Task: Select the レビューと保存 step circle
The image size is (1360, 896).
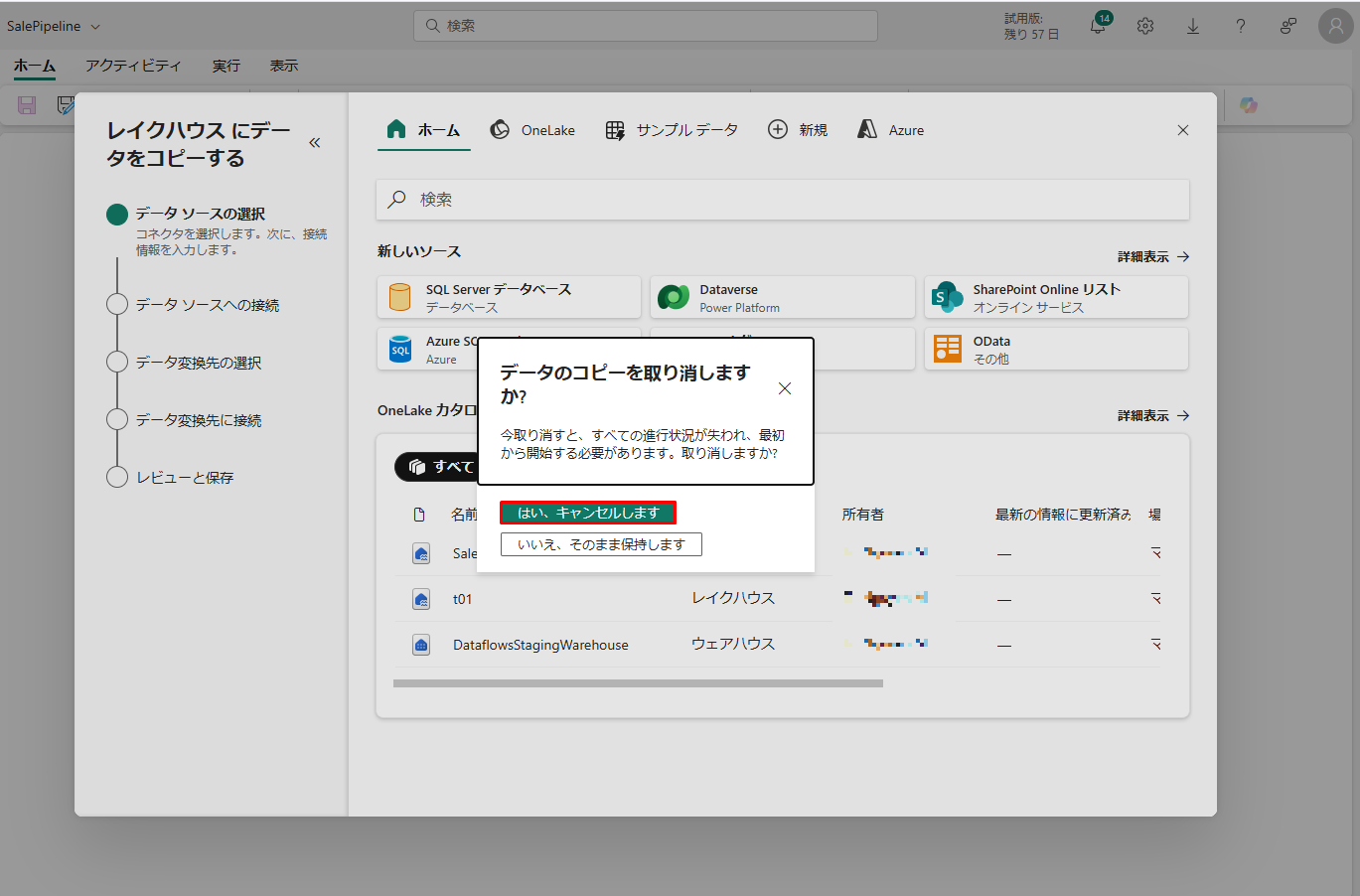Action: click(x=117, y=477)
